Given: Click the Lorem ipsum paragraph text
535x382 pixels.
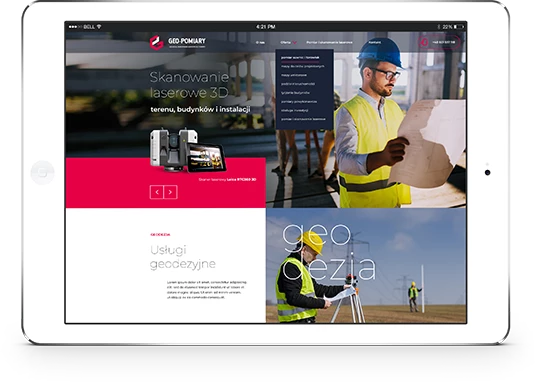Looking at the screenshot, I should tap(206, 290).
